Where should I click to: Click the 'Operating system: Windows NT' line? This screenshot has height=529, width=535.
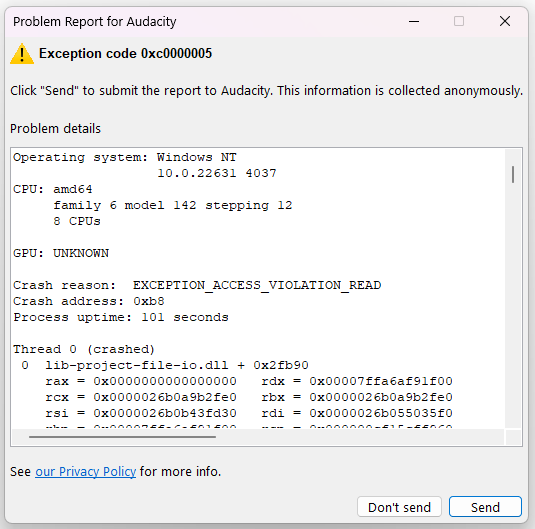125,157
